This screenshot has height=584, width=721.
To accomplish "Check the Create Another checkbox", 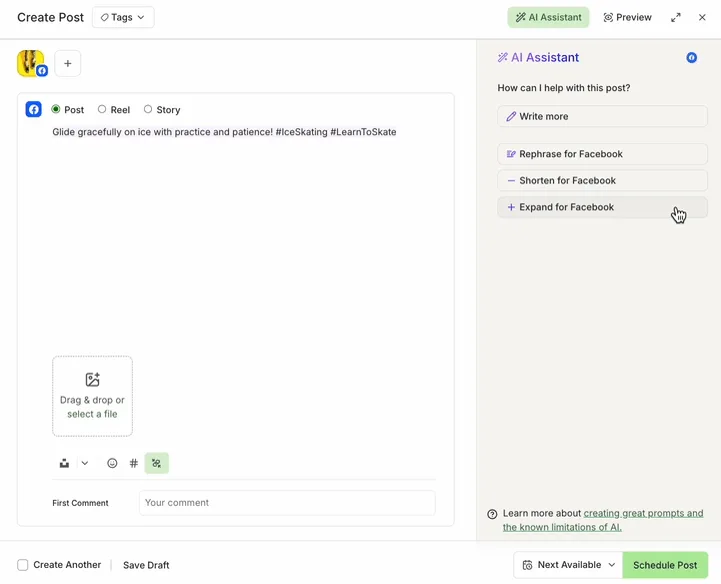I will [x=23, y=565].
